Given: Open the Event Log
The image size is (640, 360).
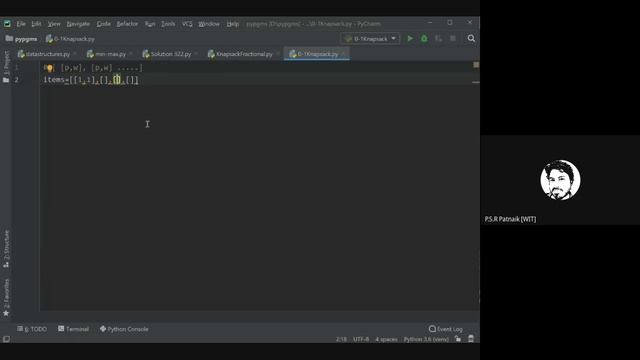Looking at the screenshot, I should pyautogui.click(x=446, y=329).
